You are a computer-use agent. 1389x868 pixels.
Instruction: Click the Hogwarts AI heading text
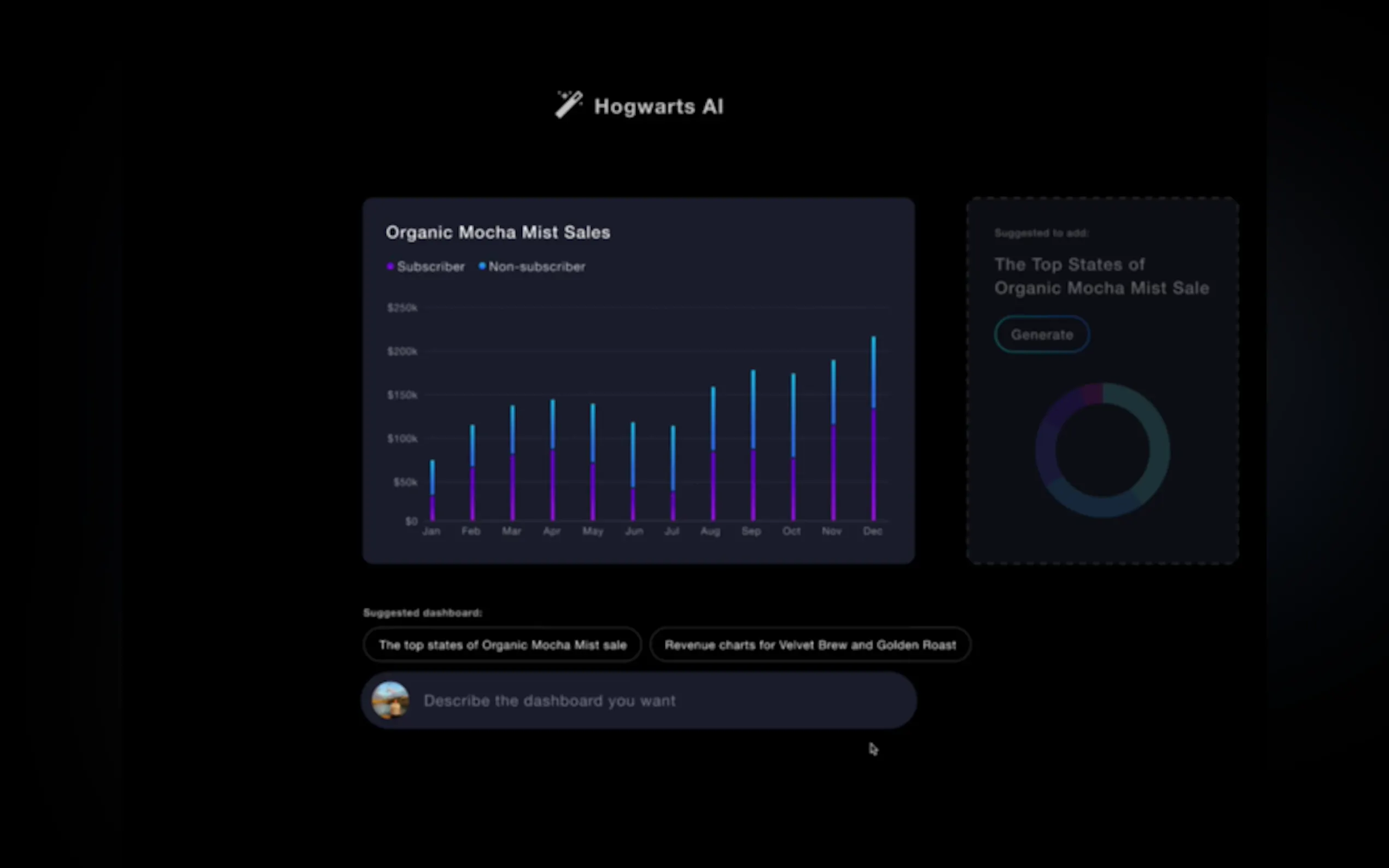click(658, 107)
